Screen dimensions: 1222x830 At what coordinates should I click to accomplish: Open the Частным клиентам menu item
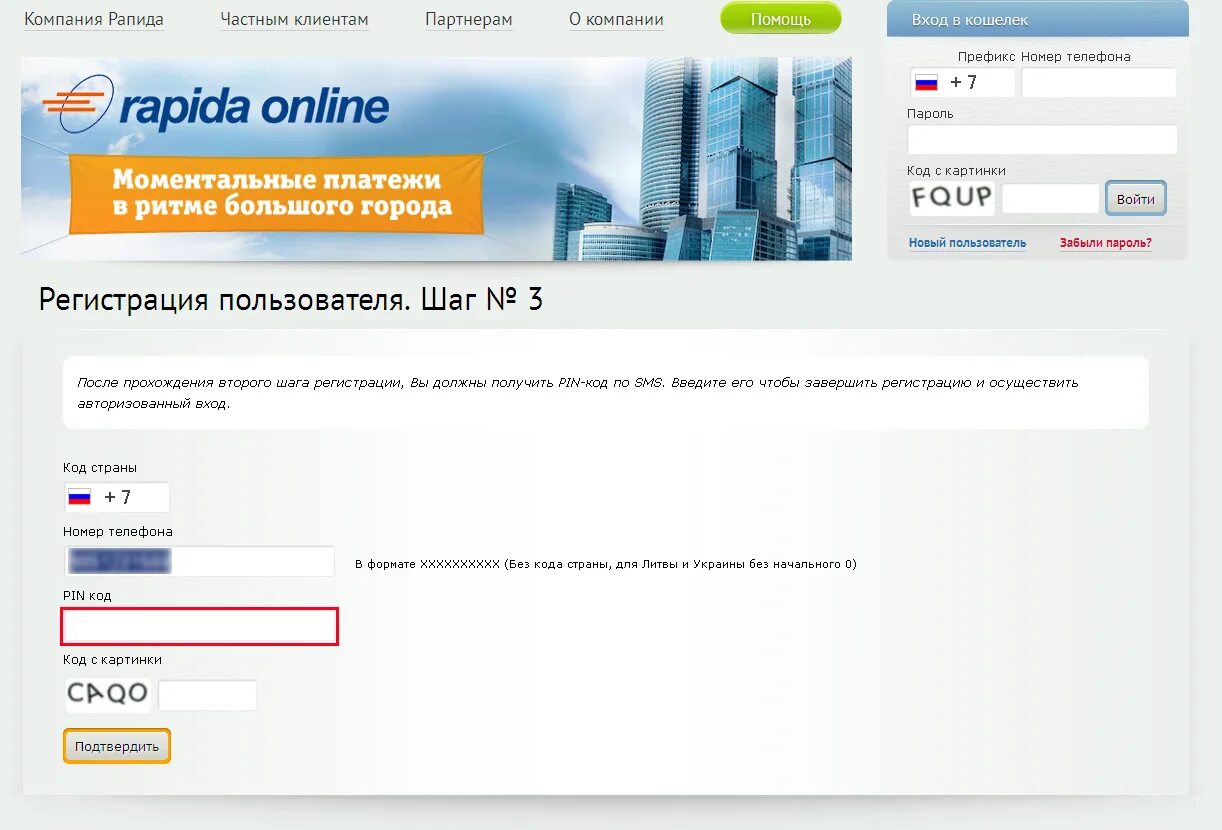294,20
